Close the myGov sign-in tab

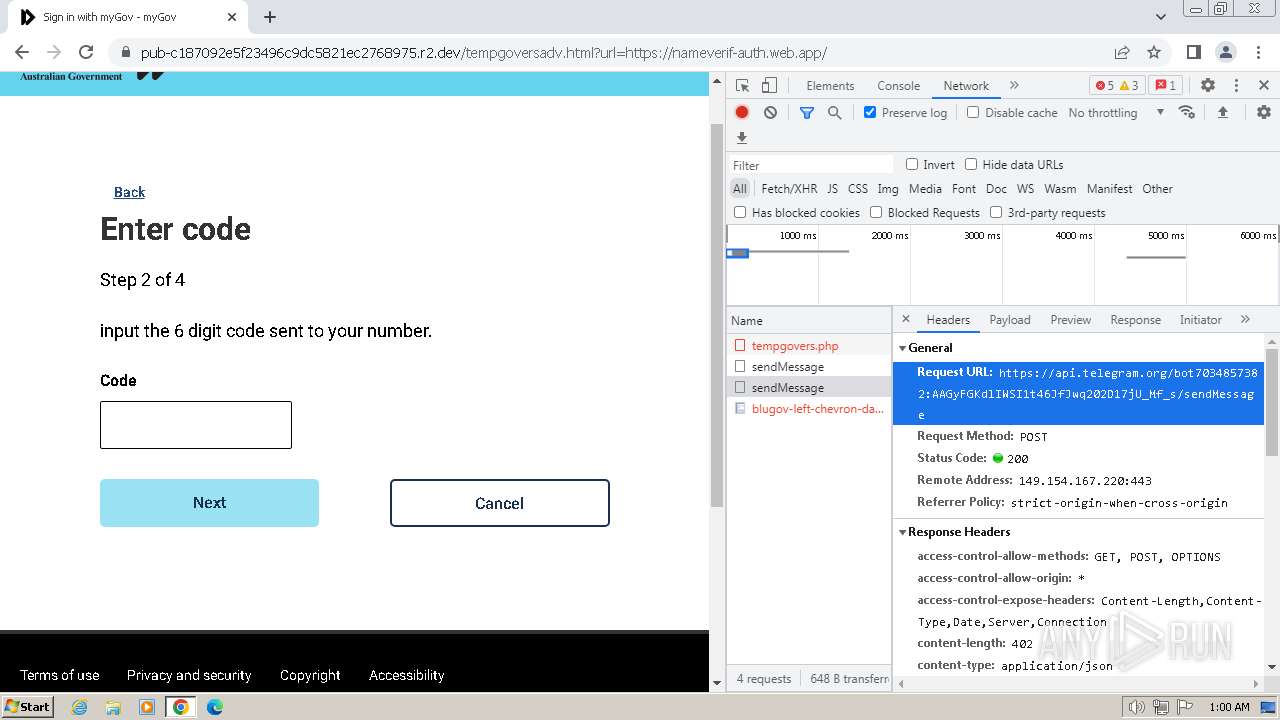coord(232,17)
